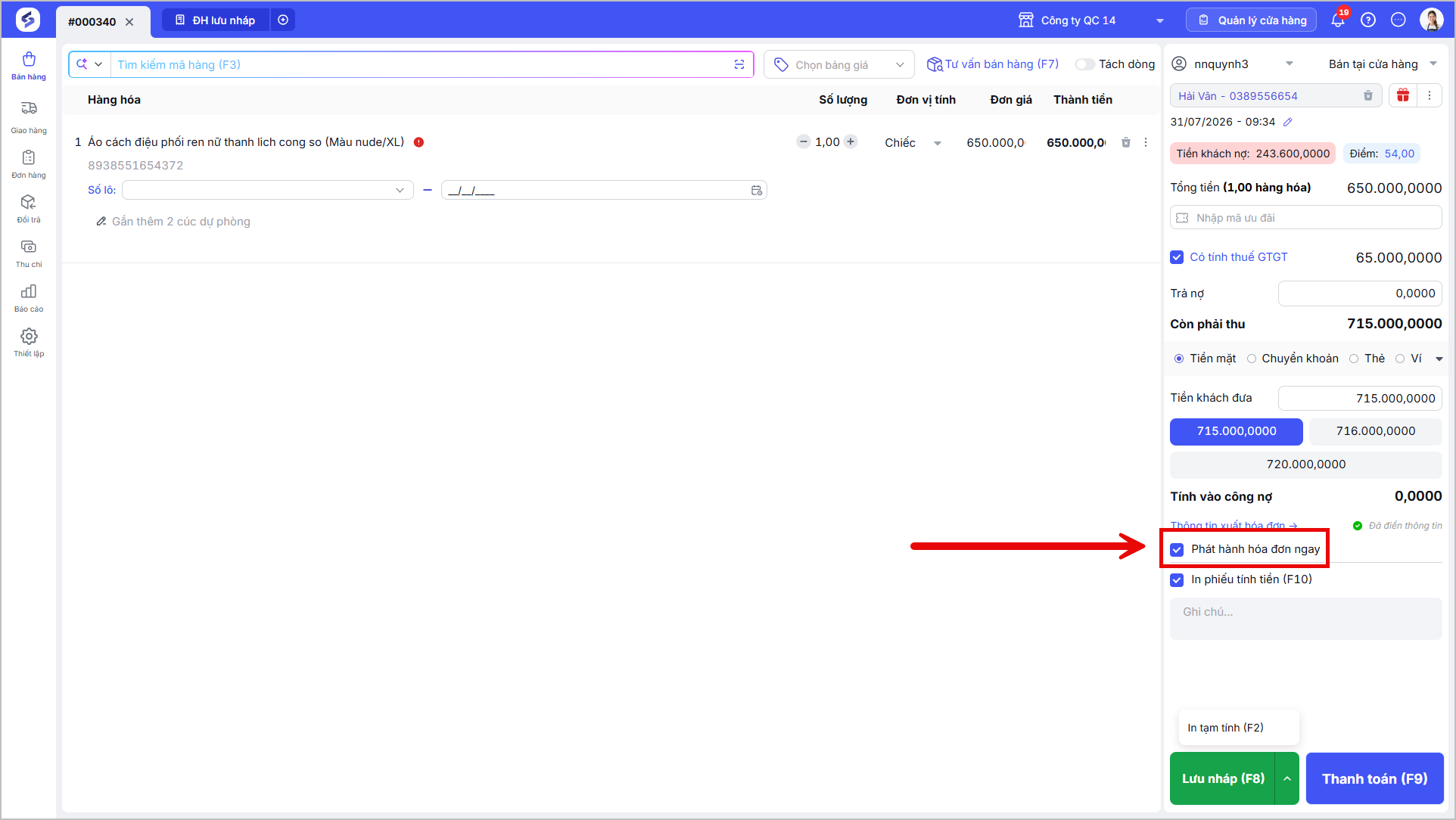Select the Chuyển khoản payment option

click(1293, 359)
